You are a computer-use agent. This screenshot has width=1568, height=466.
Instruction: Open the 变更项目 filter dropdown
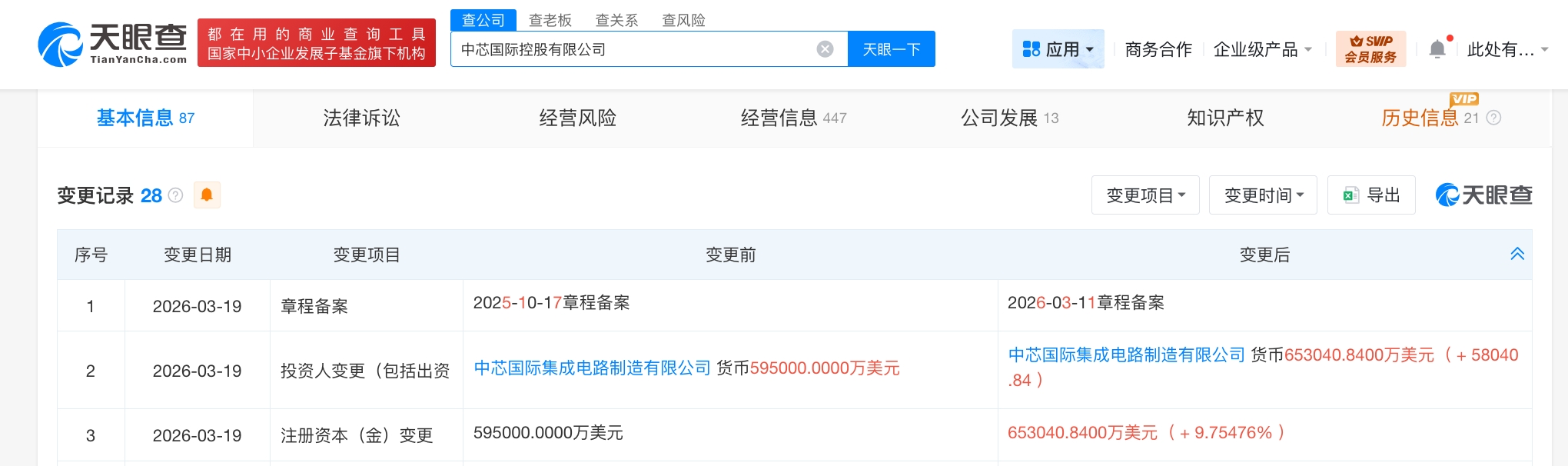(x=1145, y=195)
